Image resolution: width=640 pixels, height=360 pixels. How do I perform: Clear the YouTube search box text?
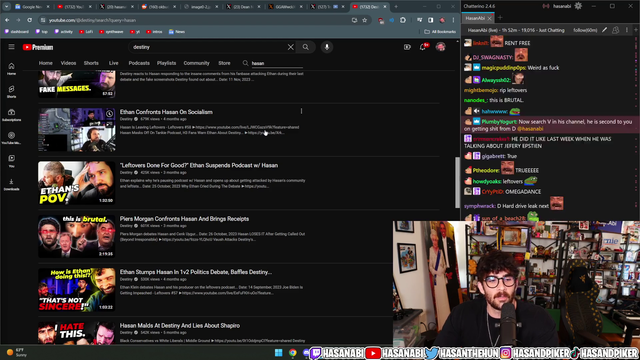point(291,47)
